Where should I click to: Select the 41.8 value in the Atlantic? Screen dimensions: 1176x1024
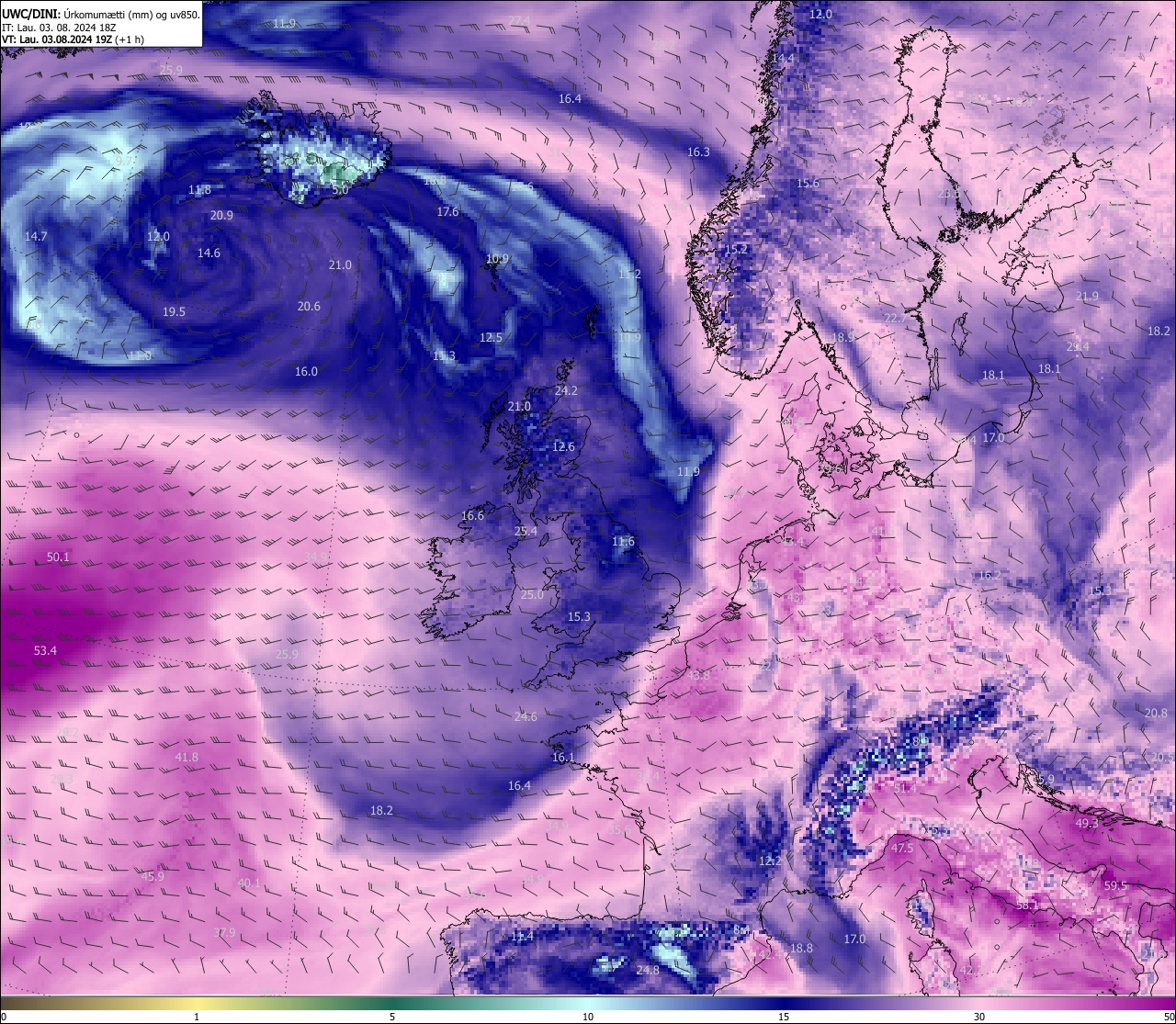click(x=186, y=757)
